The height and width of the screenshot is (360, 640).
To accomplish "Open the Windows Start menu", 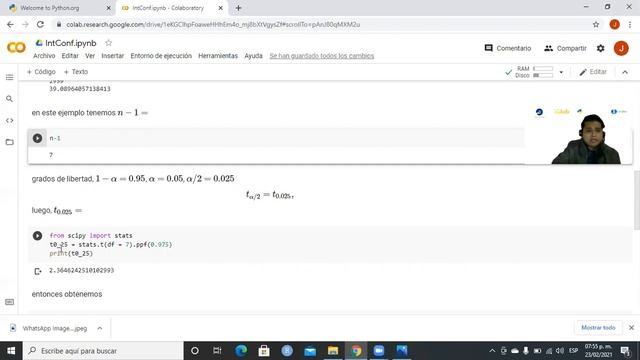I will [11, 351].
